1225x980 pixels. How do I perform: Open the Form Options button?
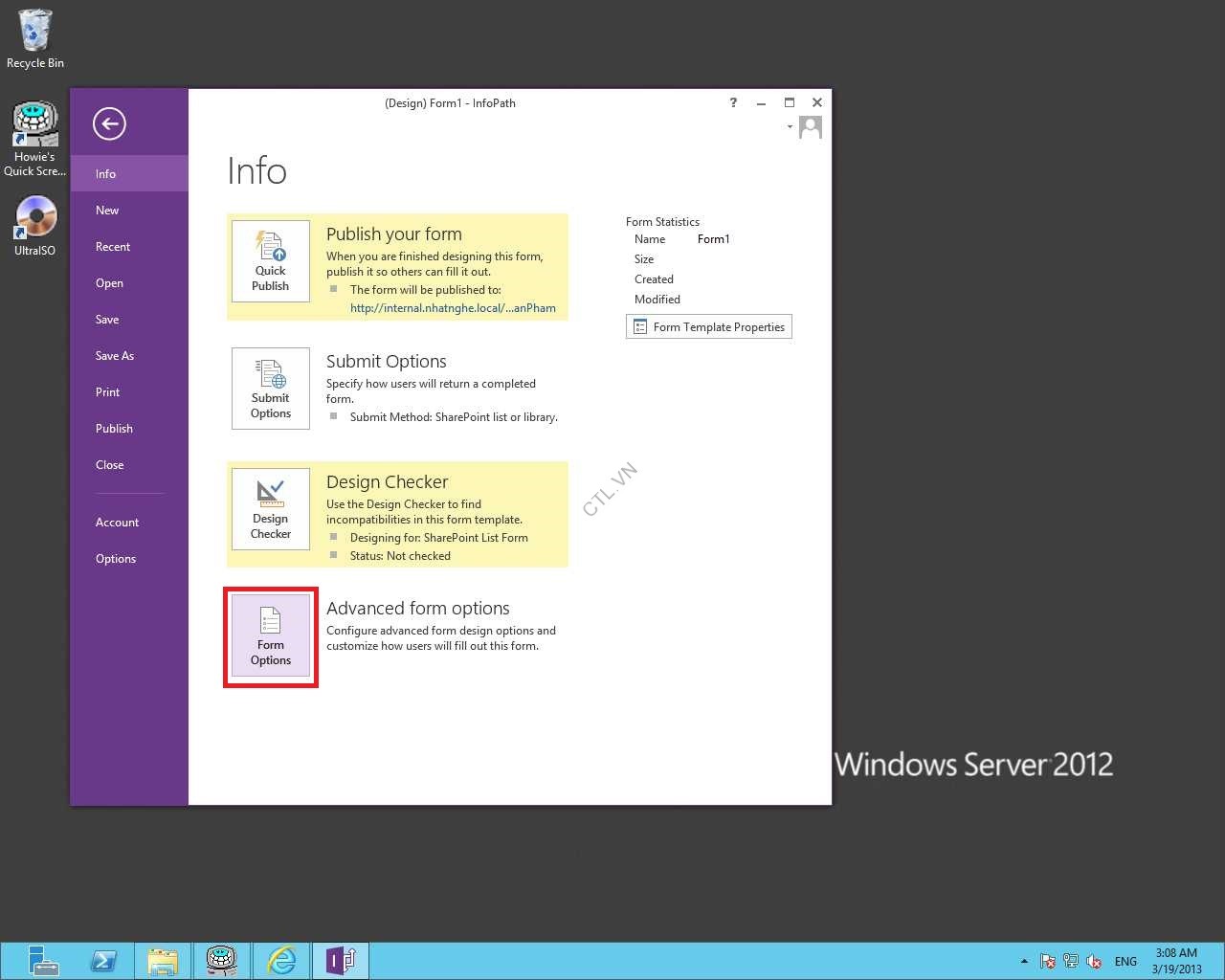pos(271,636)
